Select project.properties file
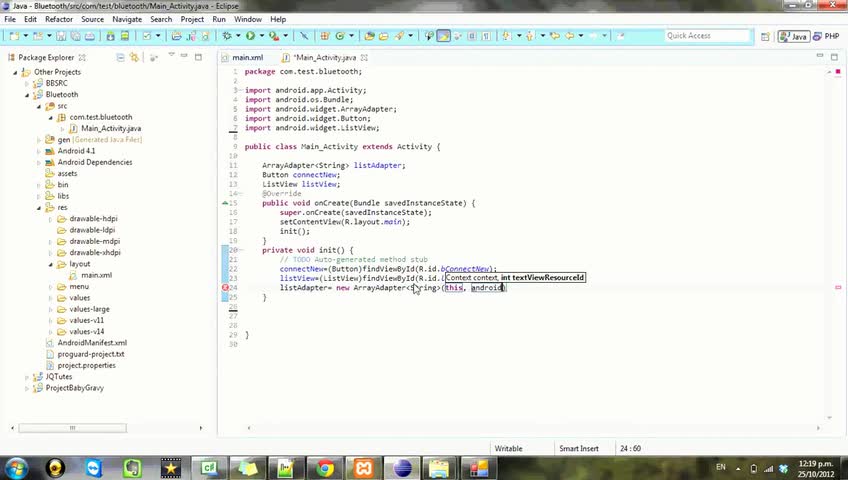This screenshot has height=480, width=848. 87,365
